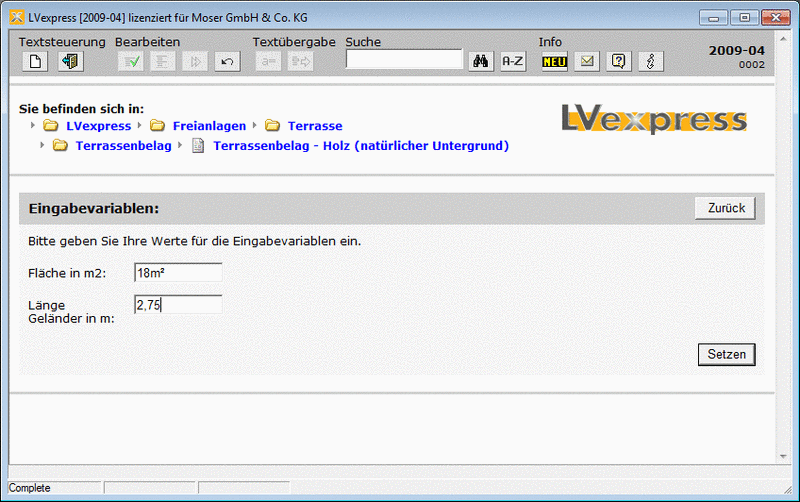This screenshot has width=800, height=502.
Task: Minimize the LVexpress window
Action: pos(713,18)
